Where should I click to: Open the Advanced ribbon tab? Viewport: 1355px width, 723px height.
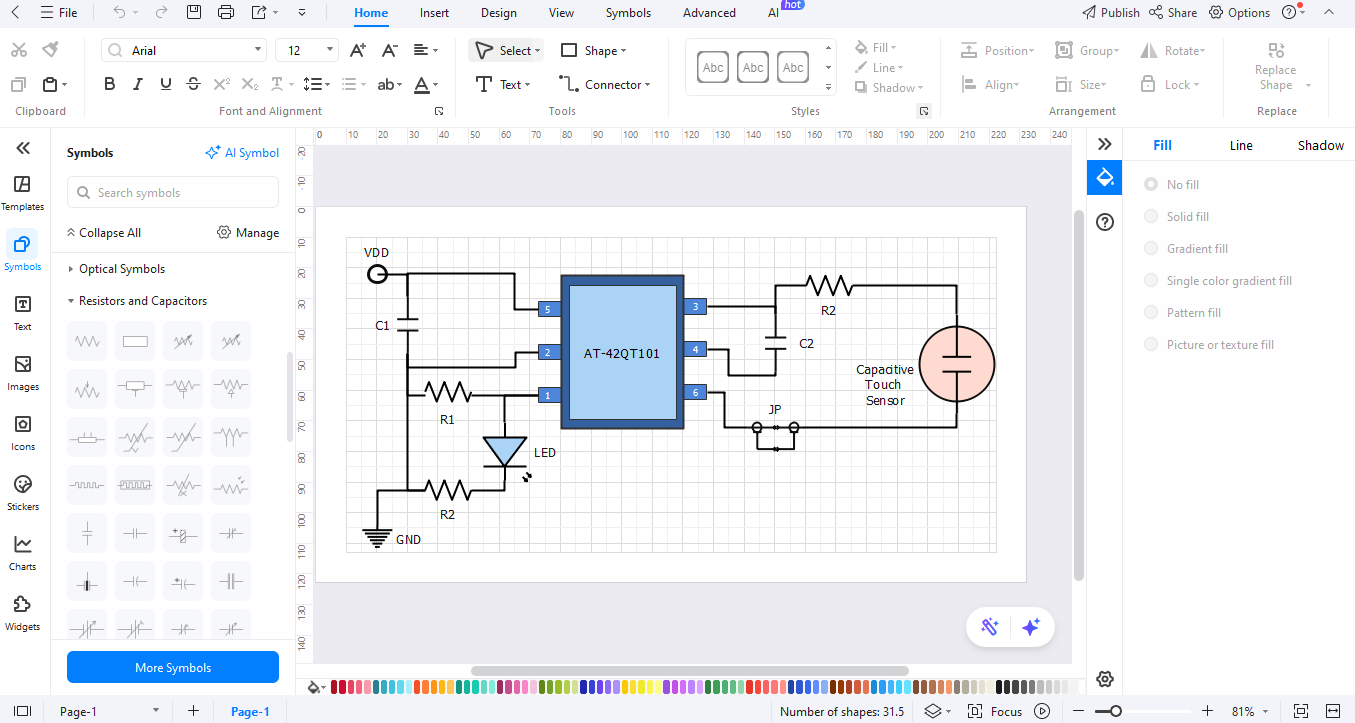click(709, 13)
